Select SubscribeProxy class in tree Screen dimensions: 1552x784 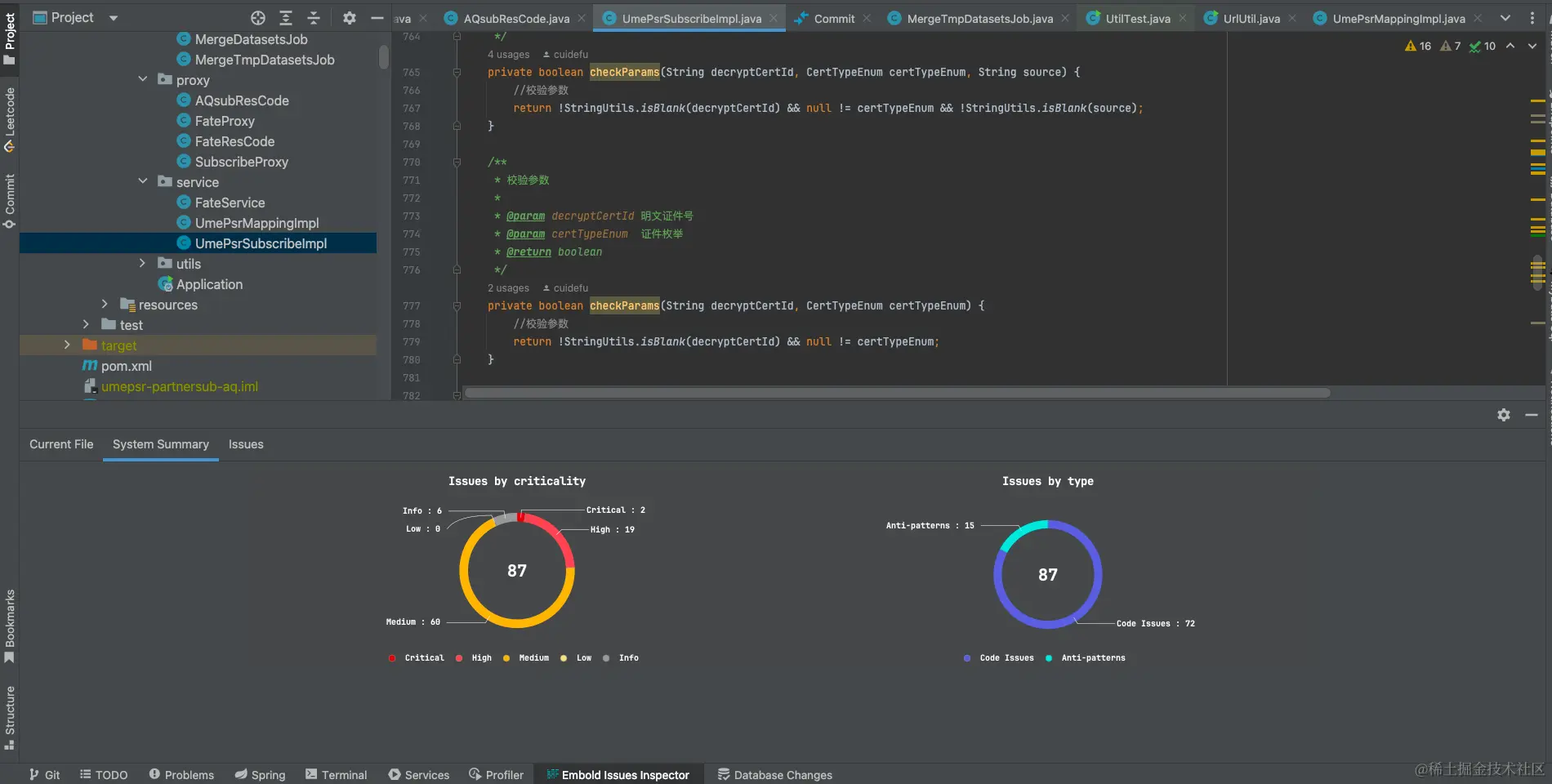241,162
